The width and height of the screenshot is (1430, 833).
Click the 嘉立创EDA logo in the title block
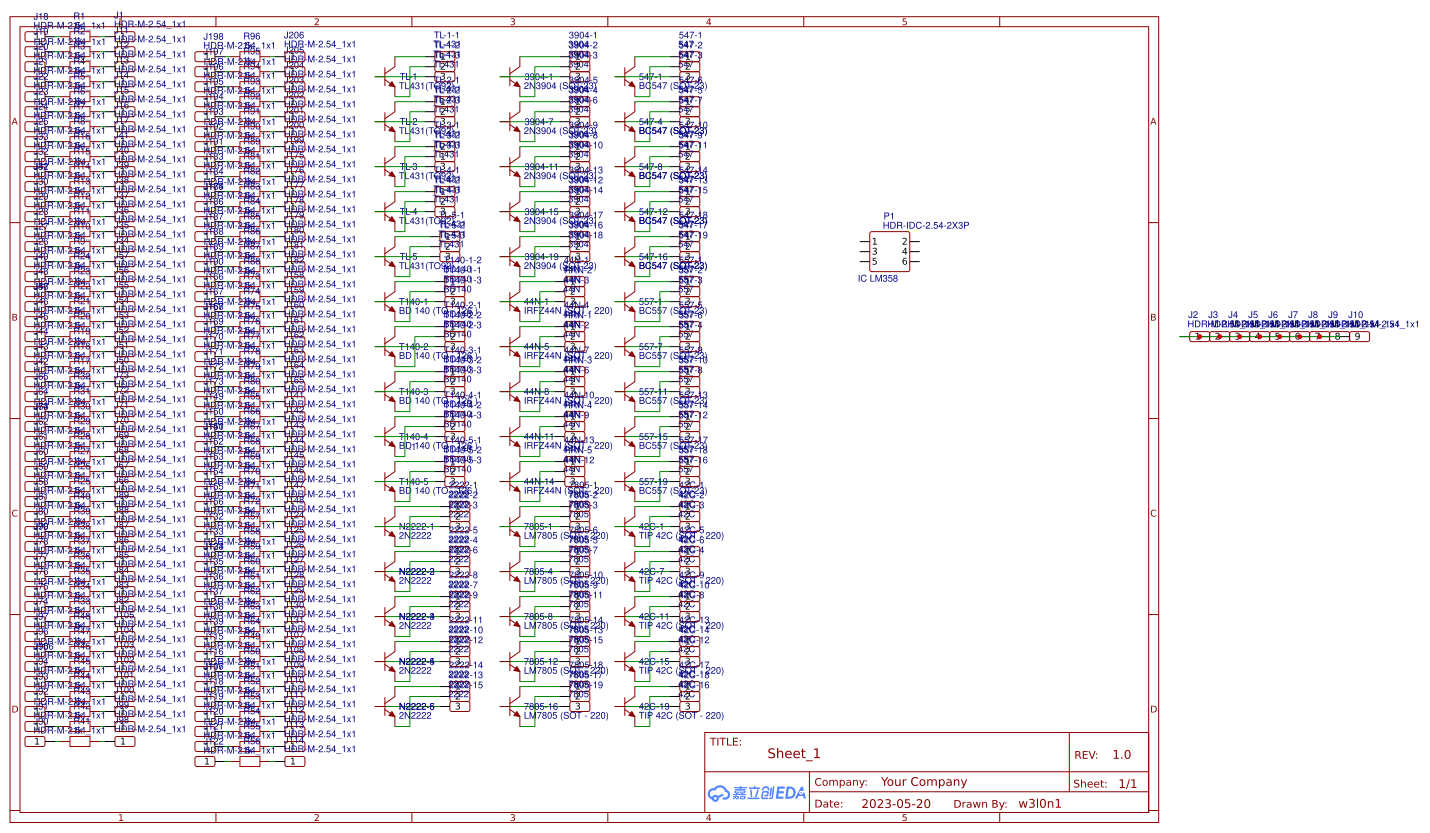[x=756, y=793]
